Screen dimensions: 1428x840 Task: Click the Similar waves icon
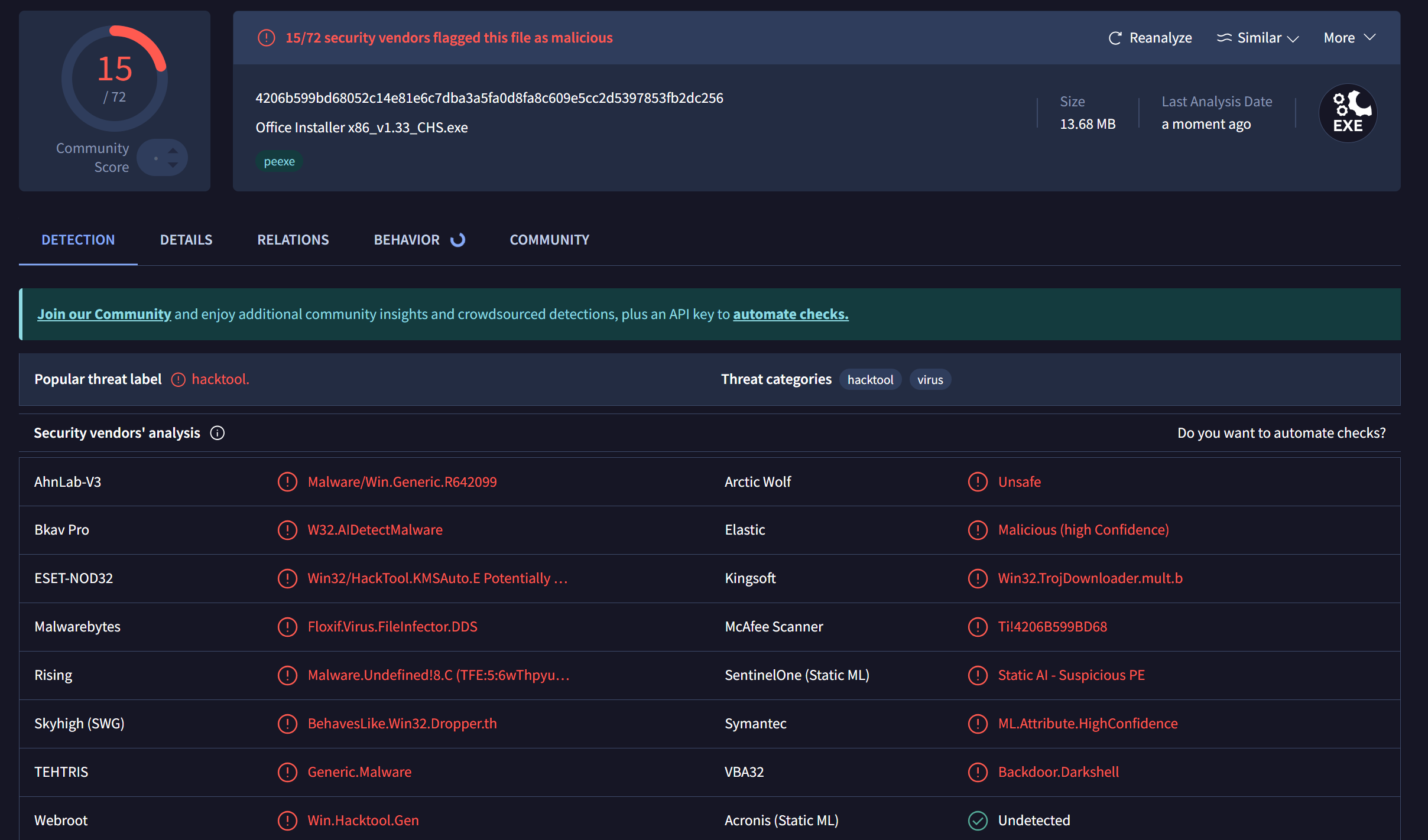click(x=1224, y=38)
